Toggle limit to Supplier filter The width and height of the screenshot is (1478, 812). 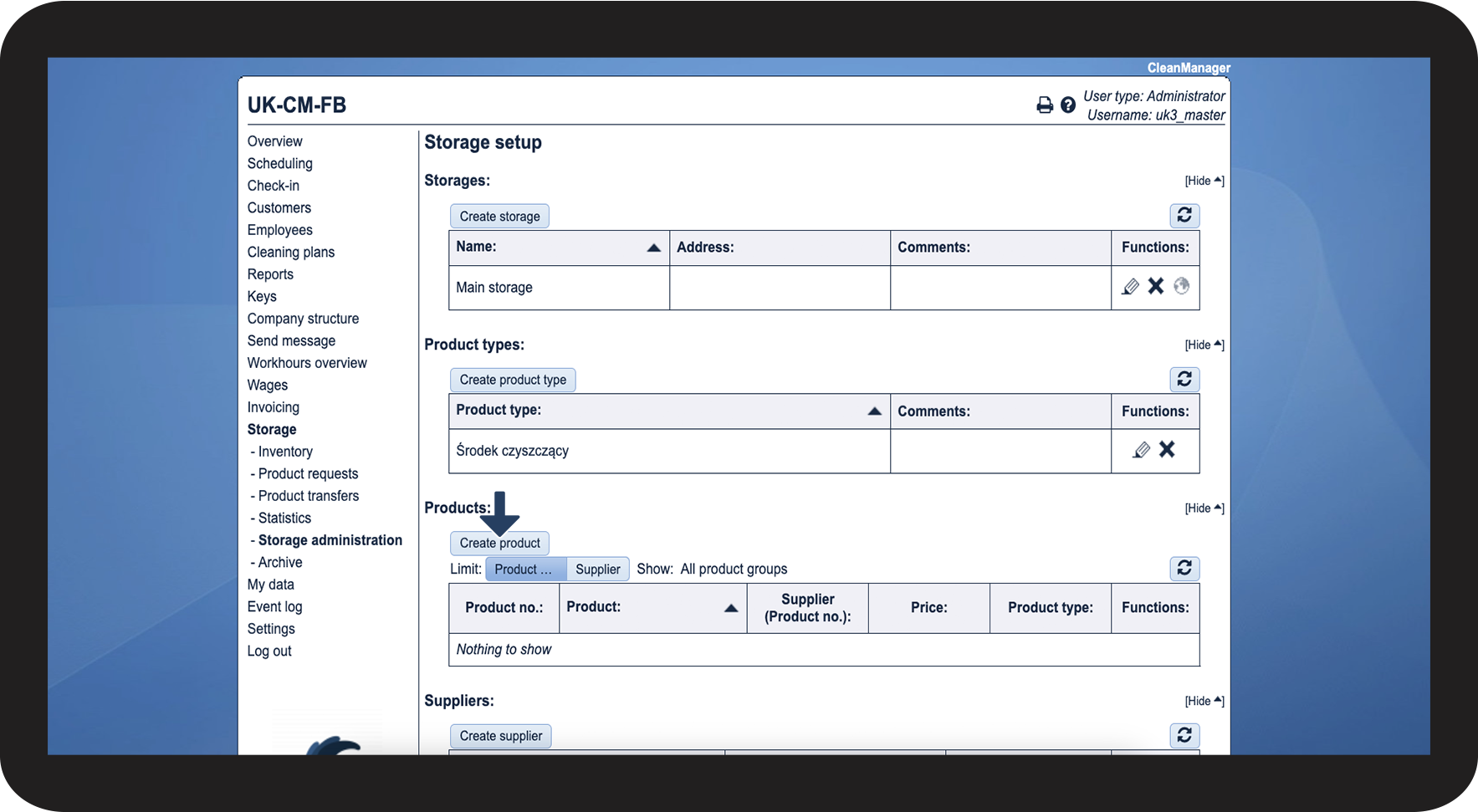597,569
